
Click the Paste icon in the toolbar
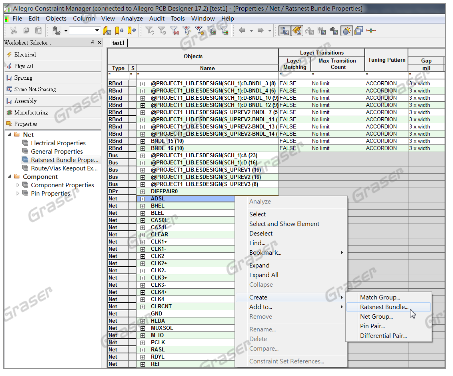(x=38, y=31)
